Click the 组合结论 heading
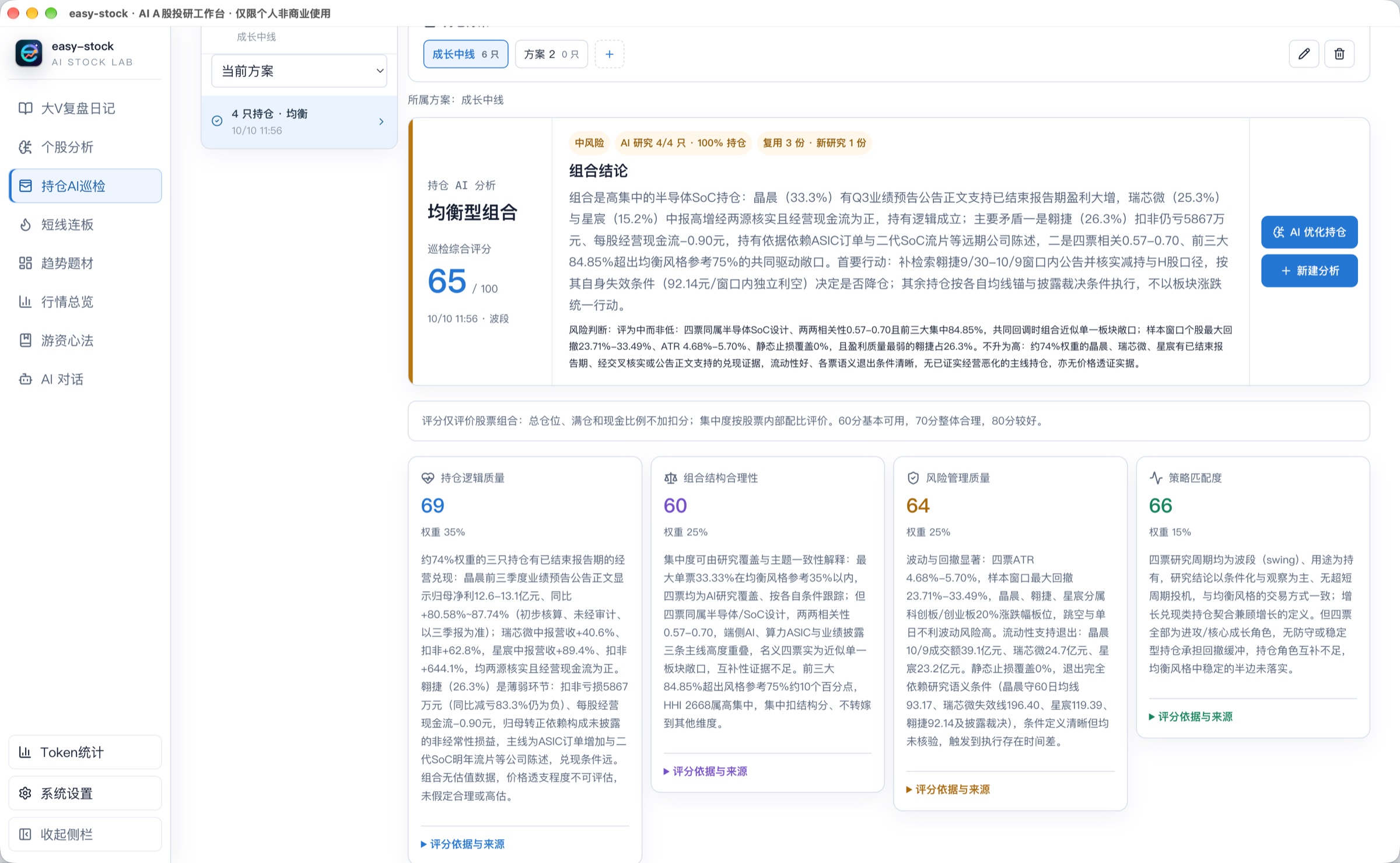The width and height of the screenshot is (1400, 863). 598,171
